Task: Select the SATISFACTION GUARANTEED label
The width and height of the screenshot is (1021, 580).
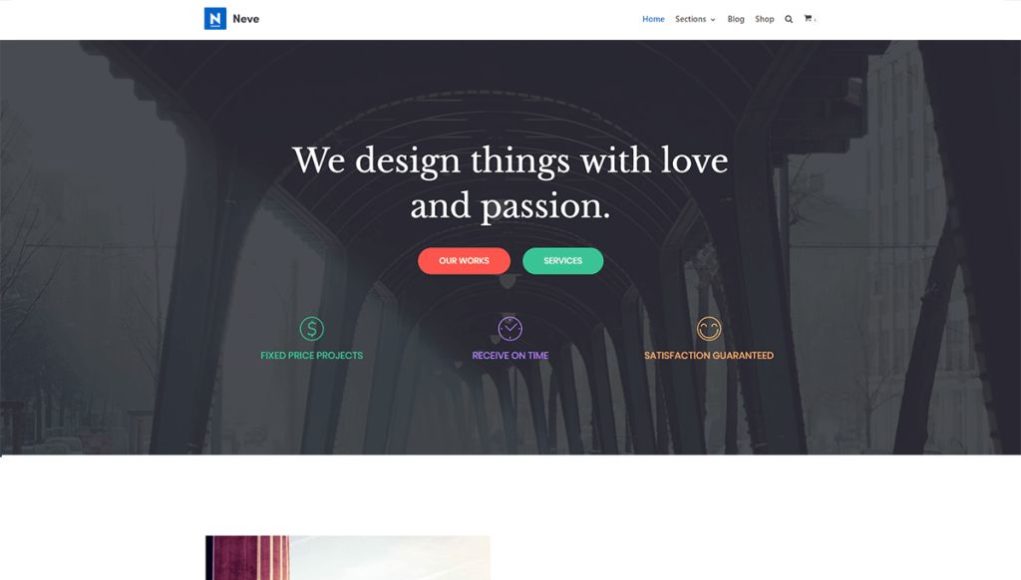Action: 709,355
